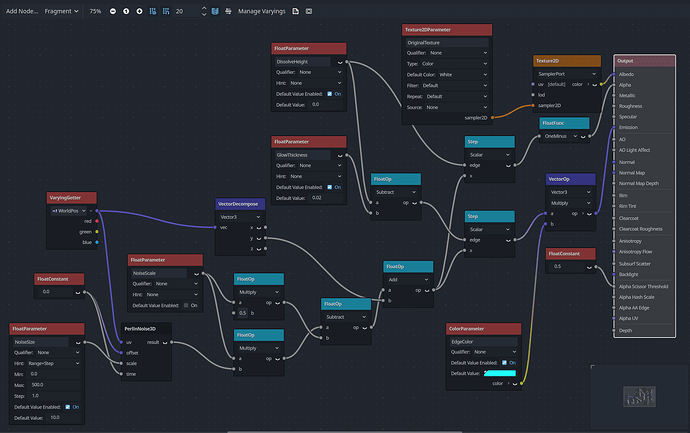Toggle the shader preview icon
Screen dimensions: 690x433
pos(309,11)
